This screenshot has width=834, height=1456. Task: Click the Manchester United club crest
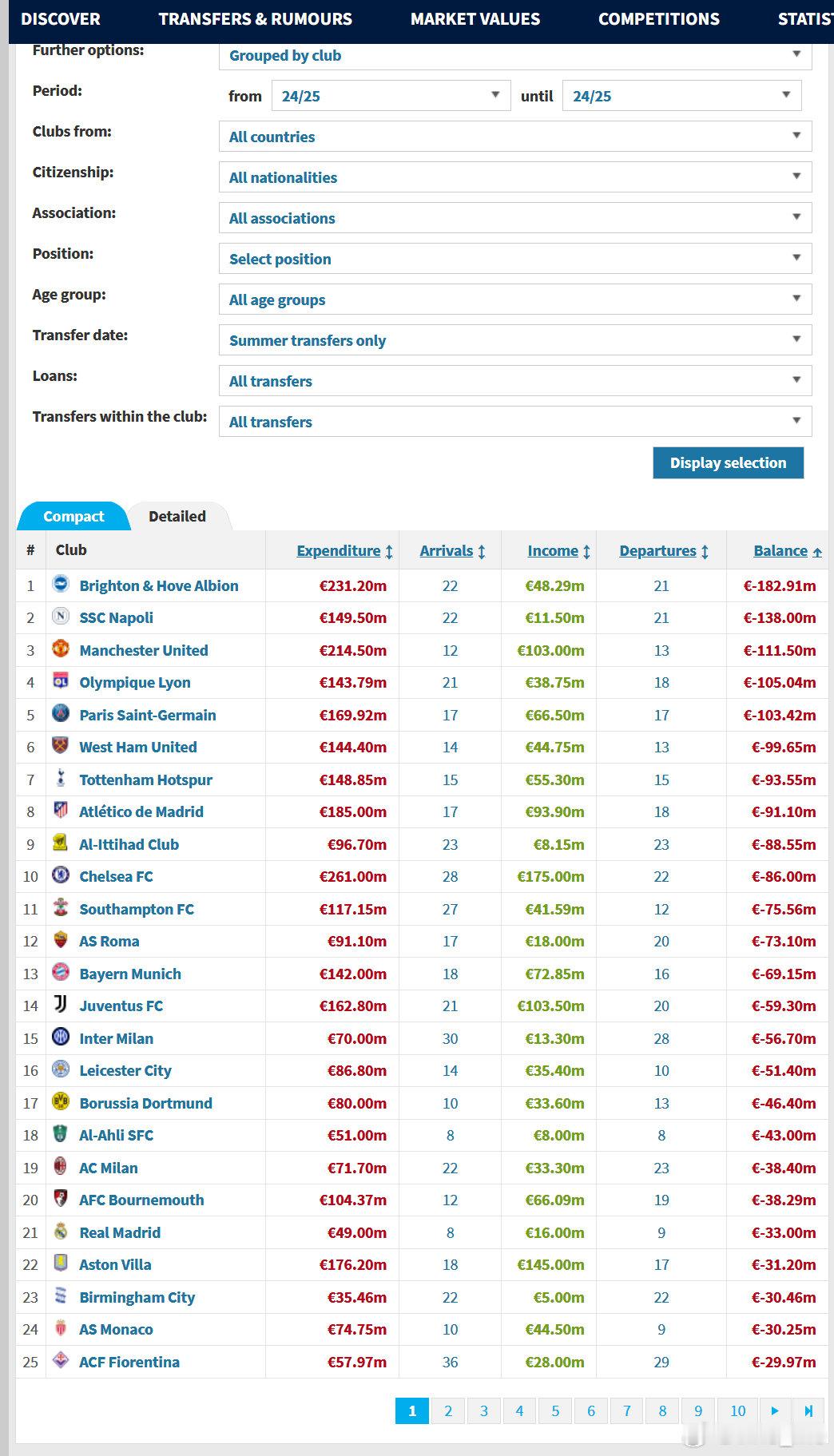61,649
